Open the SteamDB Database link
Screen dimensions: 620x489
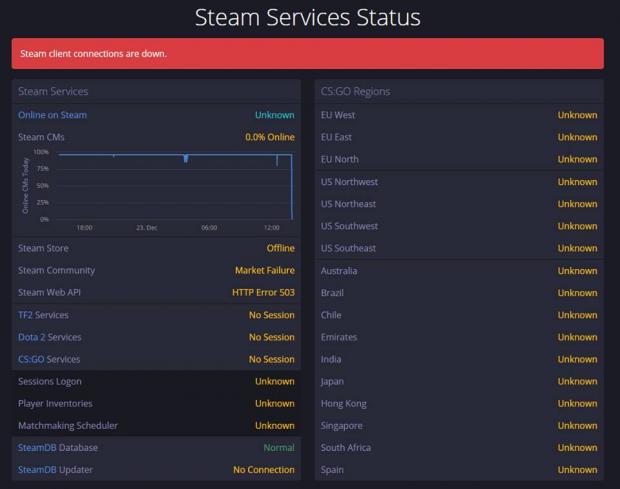click(x=57, y=448)
